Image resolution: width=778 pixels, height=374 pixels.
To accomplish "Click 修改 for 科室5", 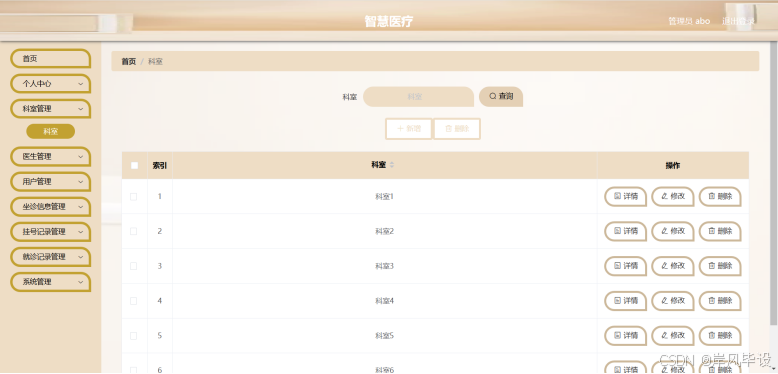I will tap(673, 335).
